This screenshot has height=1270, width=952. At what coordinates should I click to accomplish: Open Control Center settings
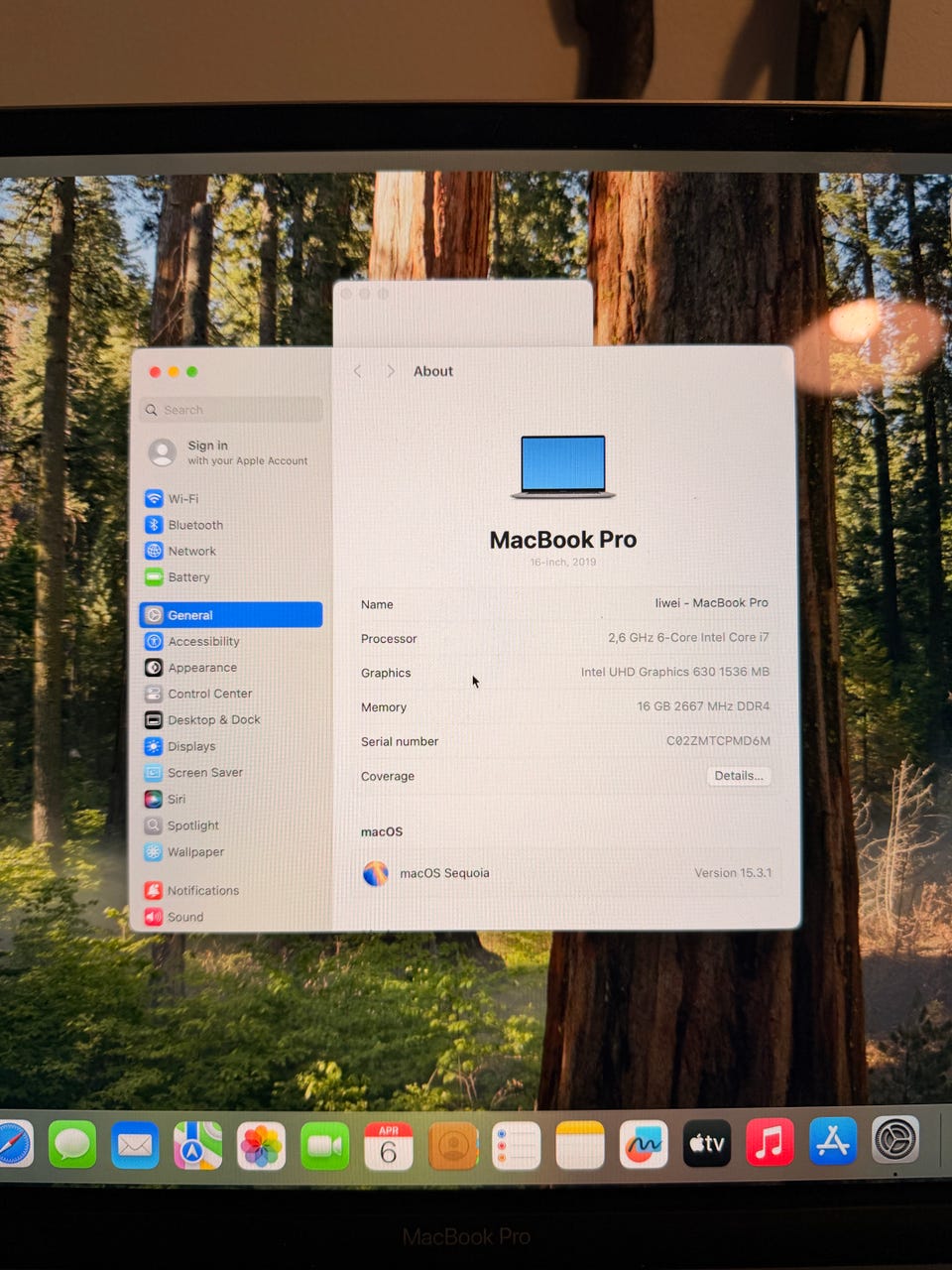click(x=230, y=694)
